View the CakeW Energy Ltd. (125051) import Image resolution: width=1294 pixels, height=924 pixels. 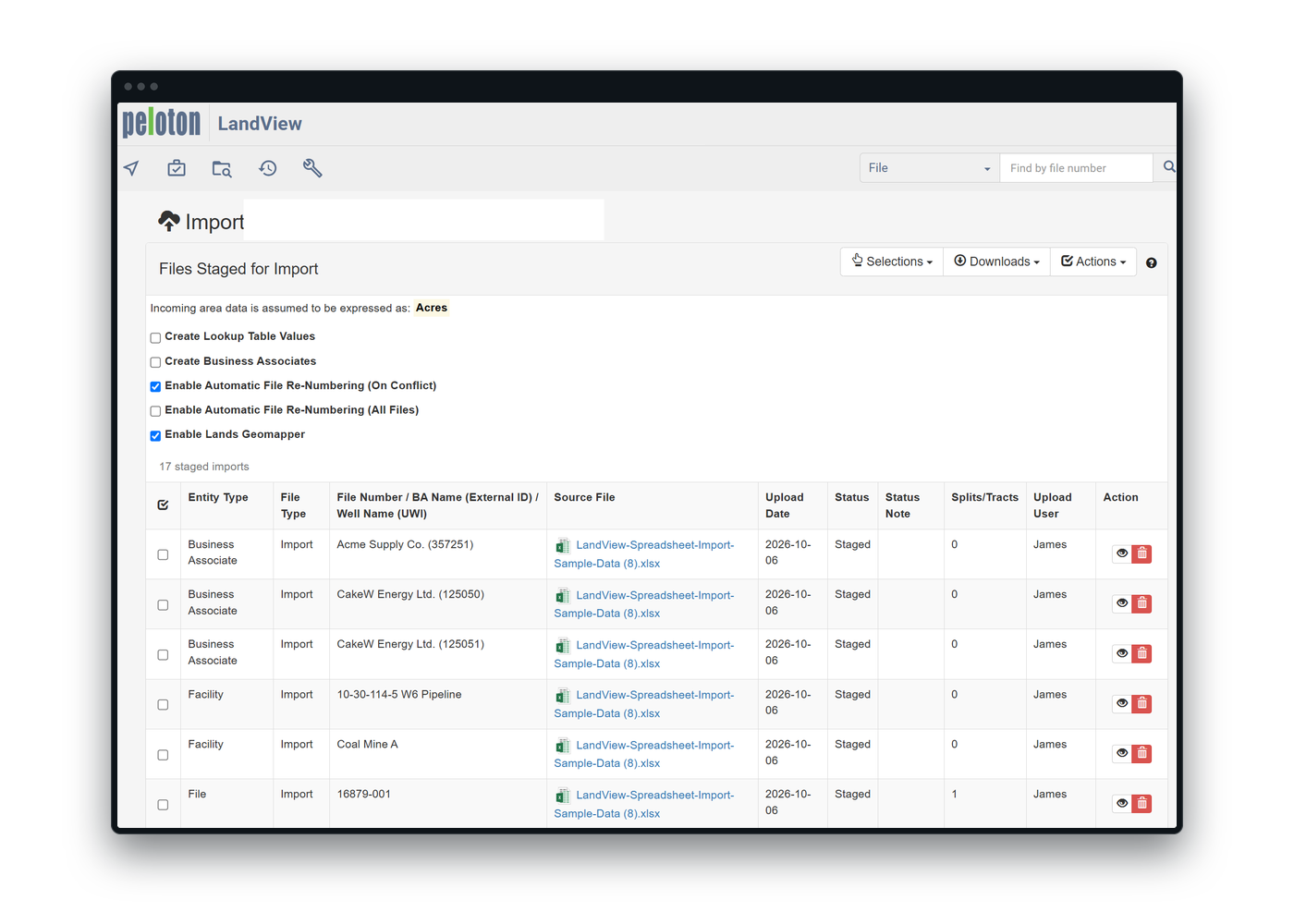[x=1122, y=653]
